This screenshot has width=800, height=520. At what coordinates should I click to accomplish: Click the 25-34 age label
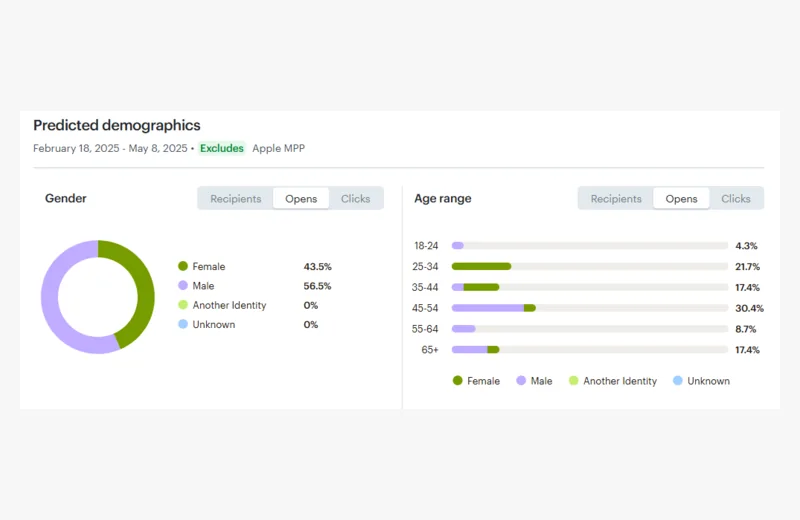425,266
